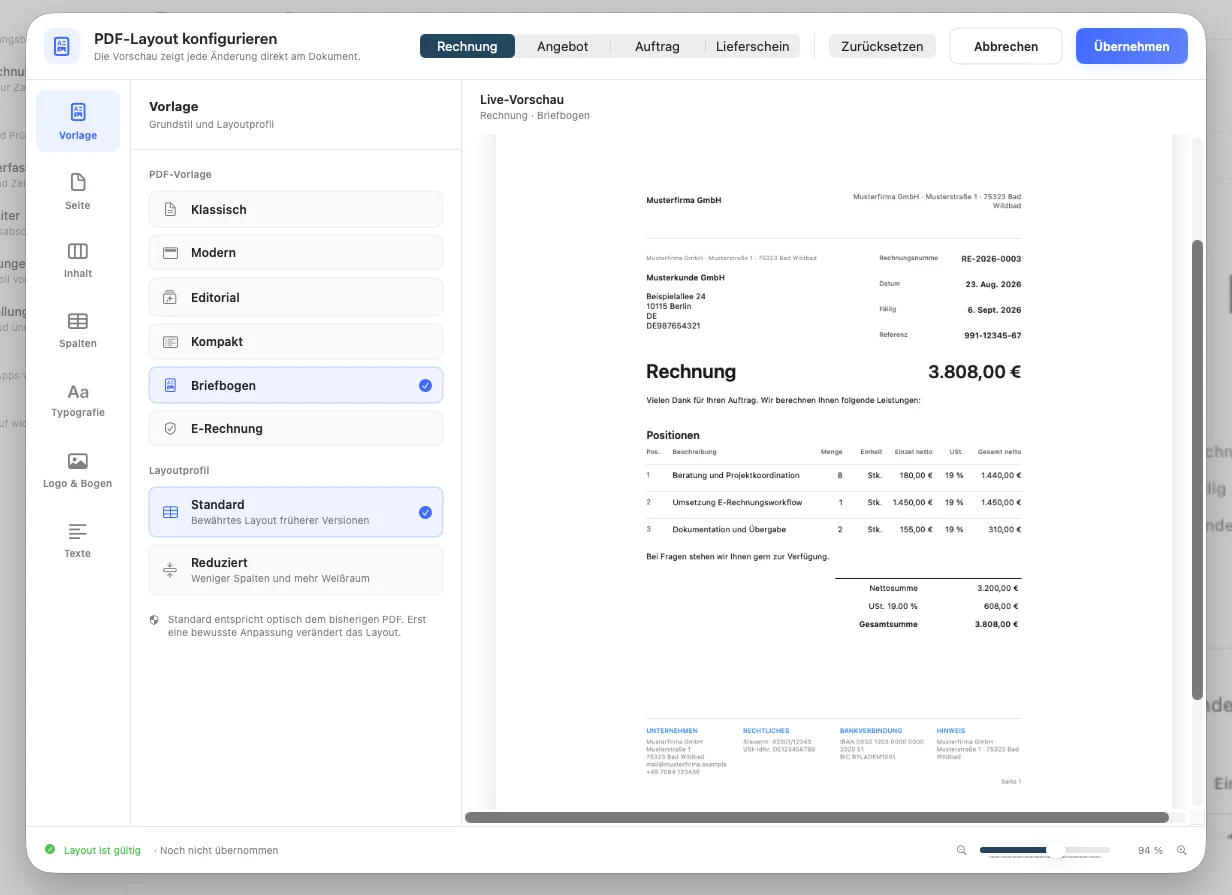Click the Abbrechen button
The width and height of the screenshot is (1232, 895).
[1005, 46]
